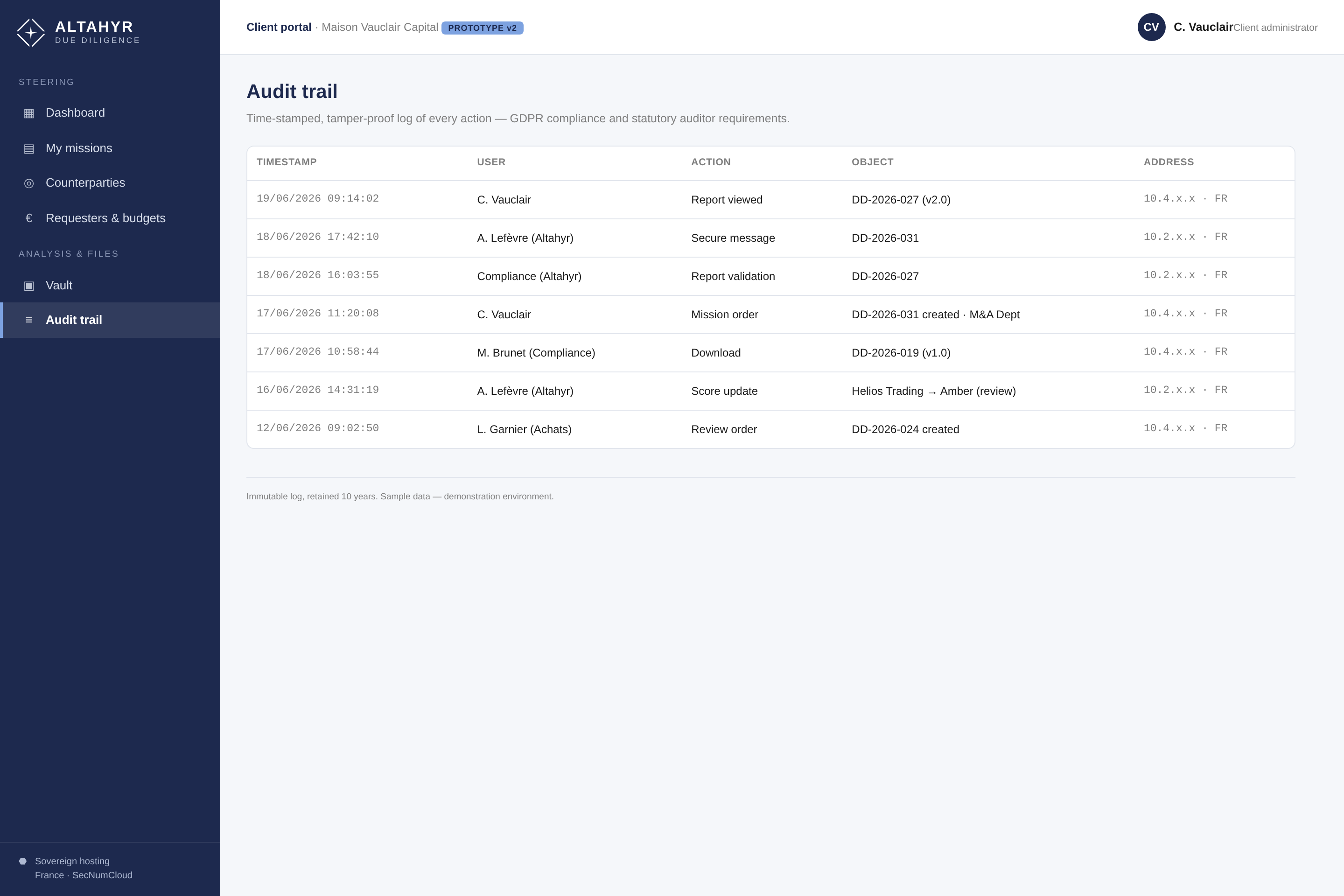Click user Compliance (Altahyr)
This screenshot has height=896, width=1344.
pyautogui.click(x=529, y=277)
